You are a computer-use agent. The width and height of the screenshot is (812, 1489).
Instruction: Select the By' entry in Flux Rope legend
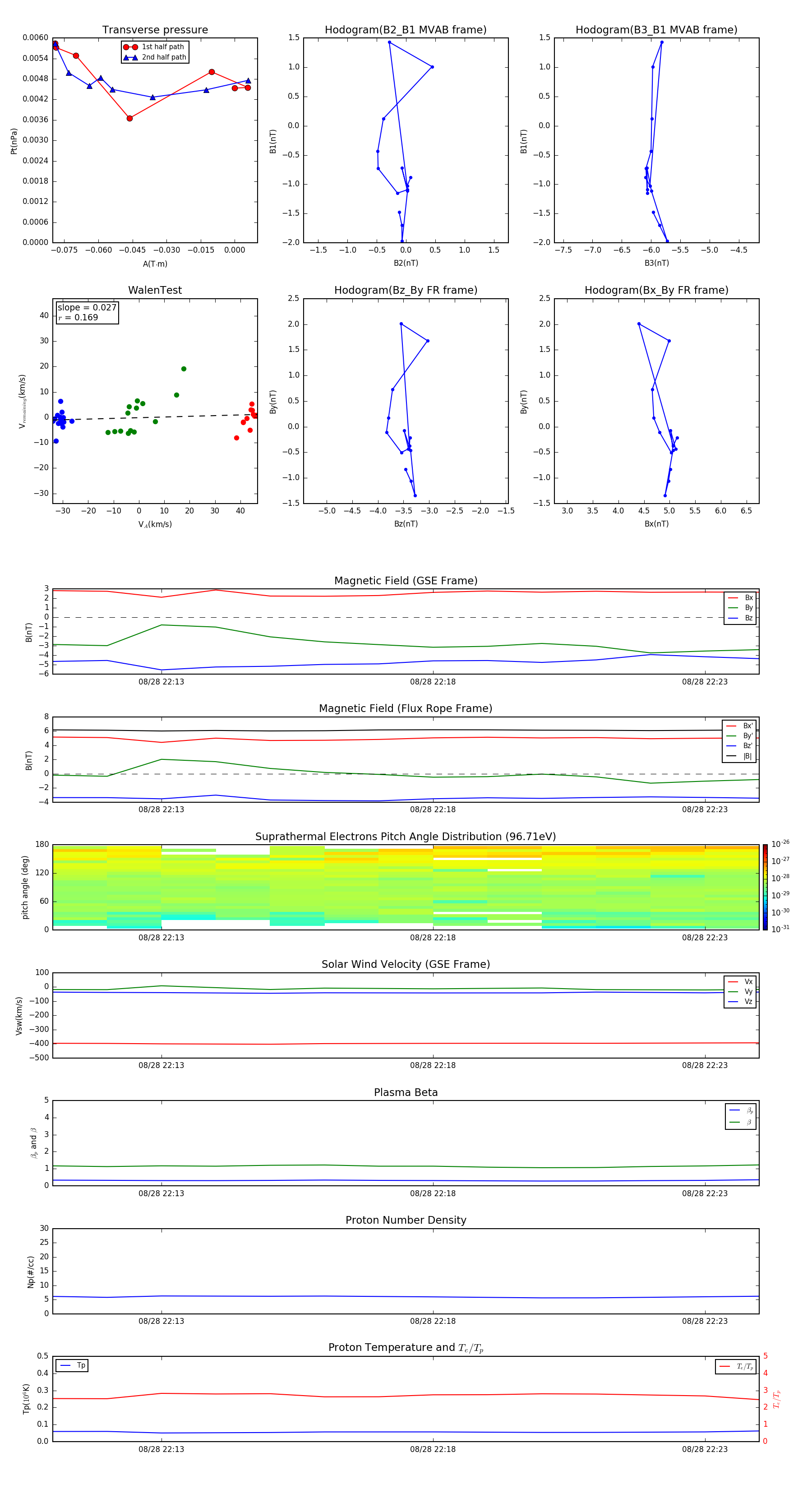(740, 736)
